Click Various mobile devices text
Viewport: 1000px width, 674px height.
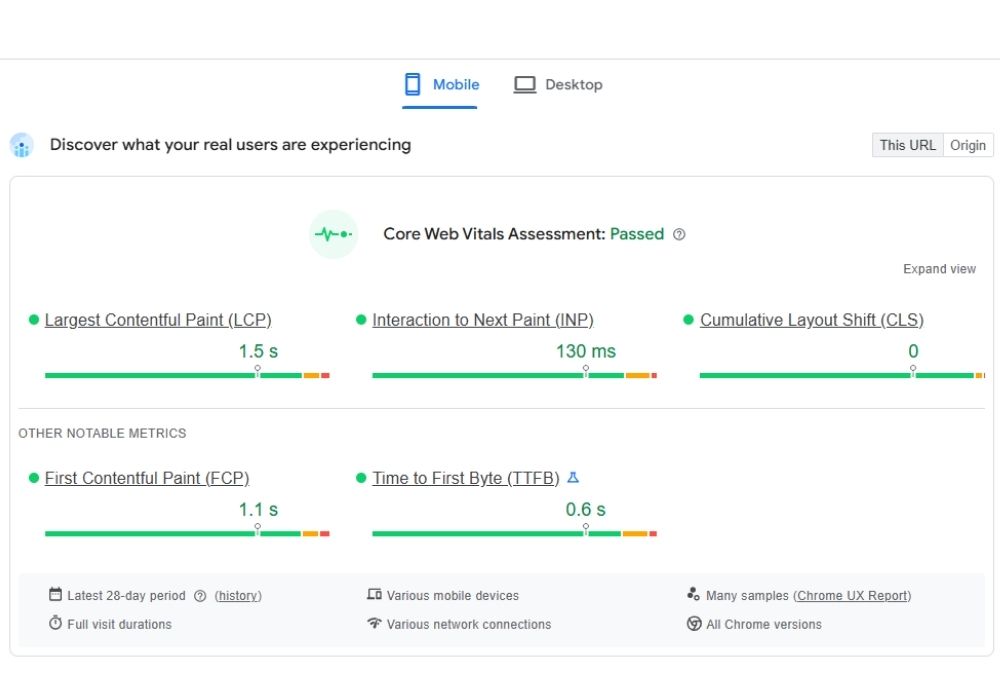point(453,596)
